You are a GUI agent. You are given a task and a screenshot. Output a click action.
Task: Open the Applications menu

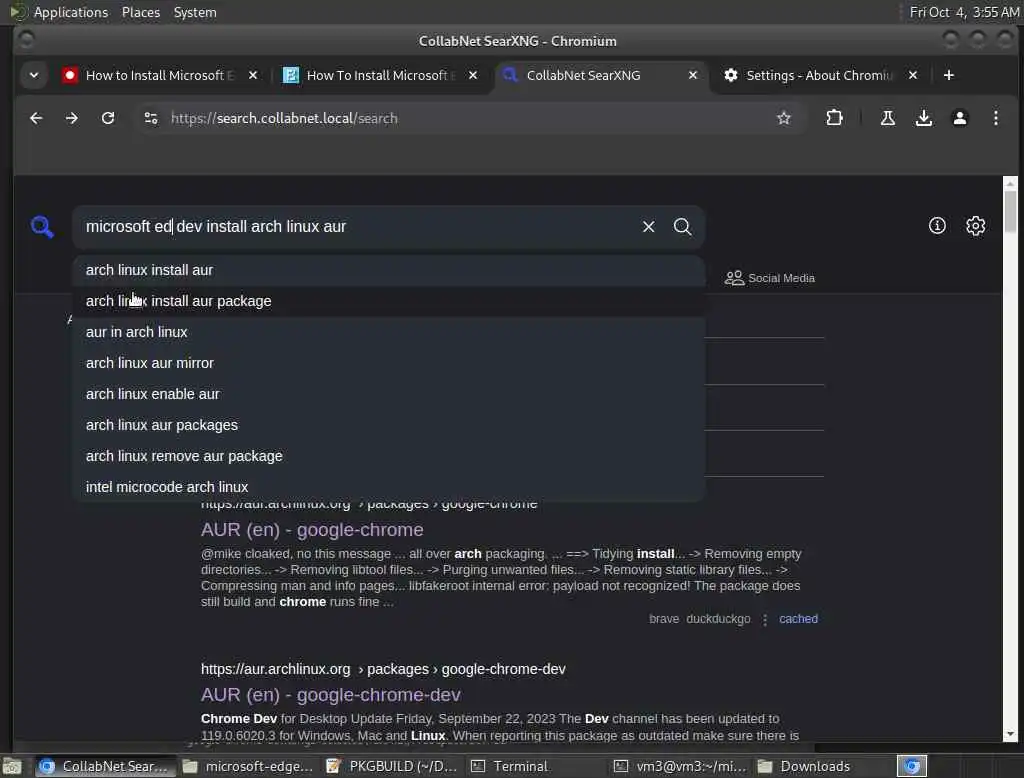[x=71, y=12]
